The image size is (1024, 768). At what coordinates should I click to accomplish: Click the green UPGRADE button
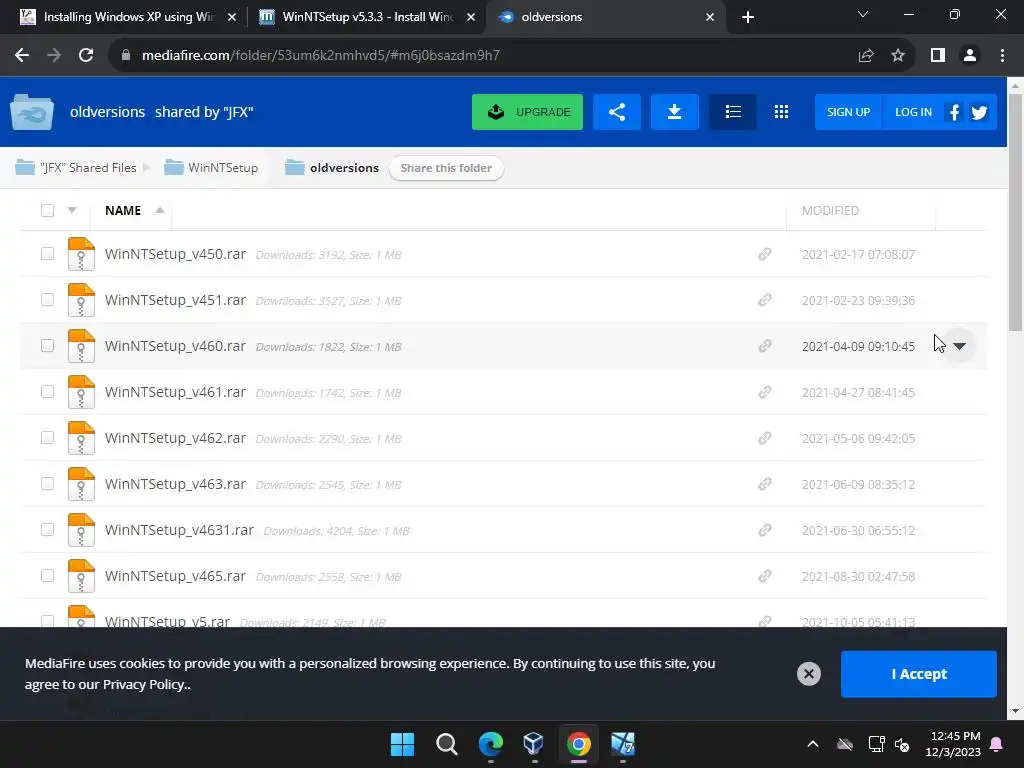(527, 112)
